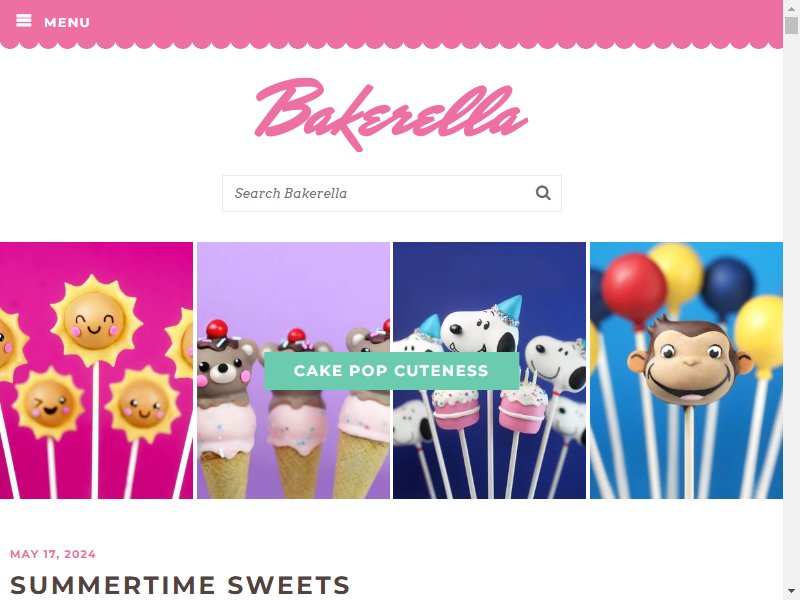Image resolution: width=800 pixels, height=600 pixels.
Task: Click the May 17, 2024 date link
Action: (x=53, y=554)
